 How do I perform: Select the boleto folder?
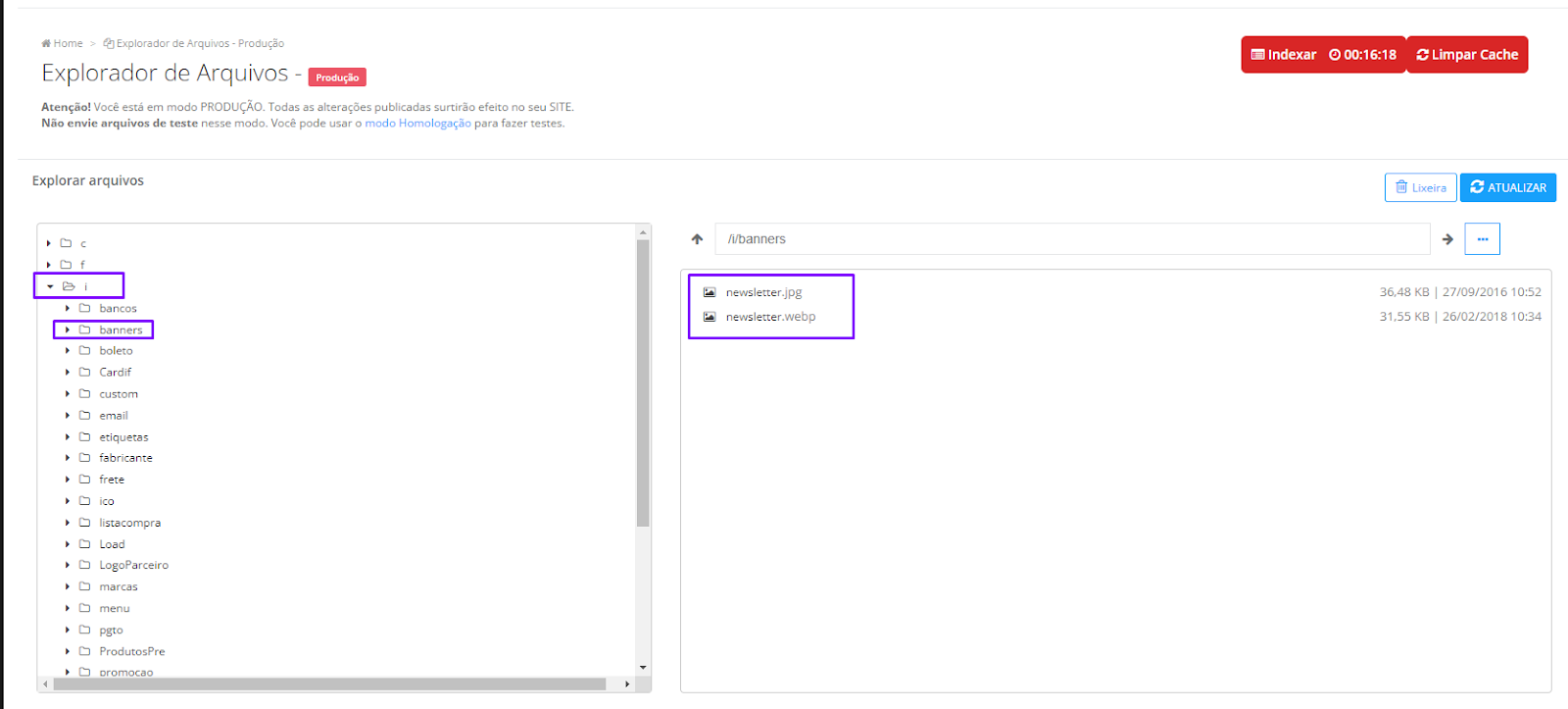pyautogui.click(x=116, y=350)
